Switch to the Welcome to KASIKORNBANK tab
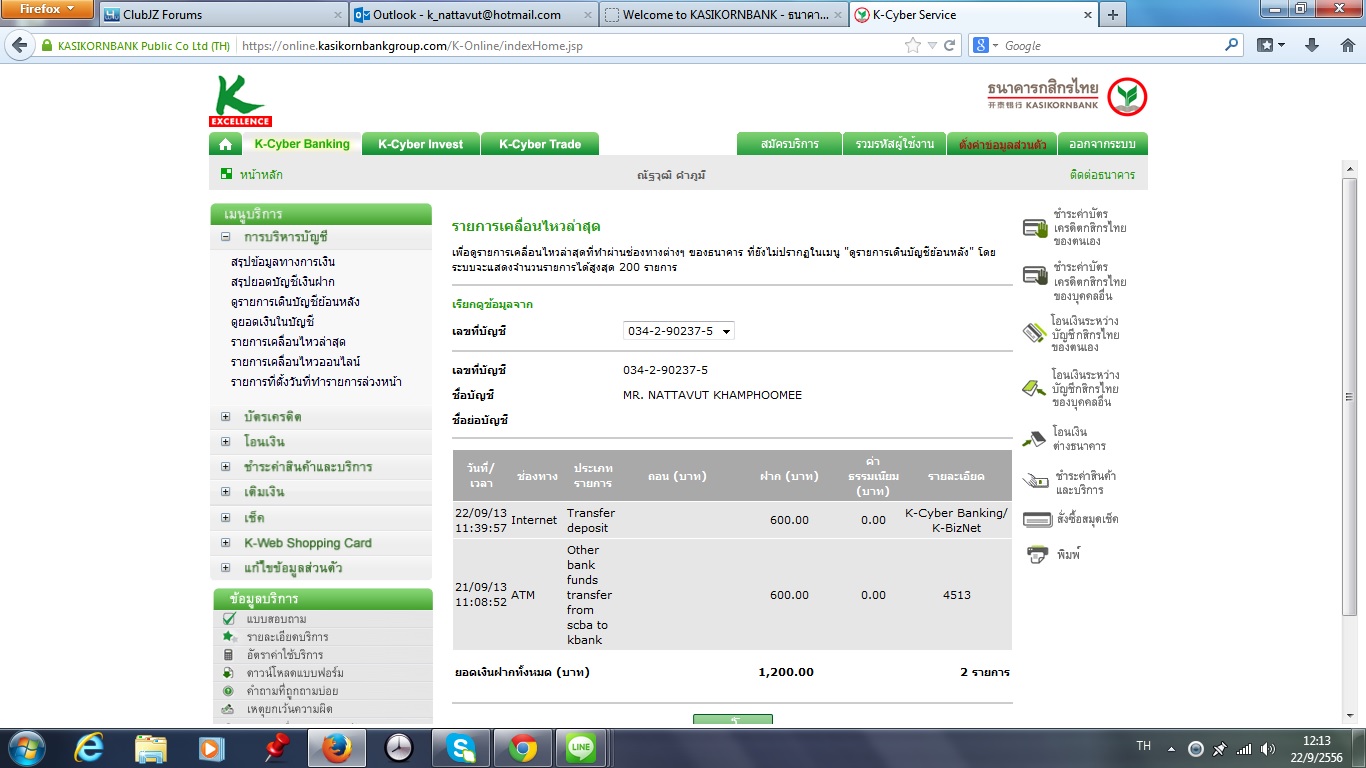This screenshot has height=768, width=1366. tap(724, 15)
